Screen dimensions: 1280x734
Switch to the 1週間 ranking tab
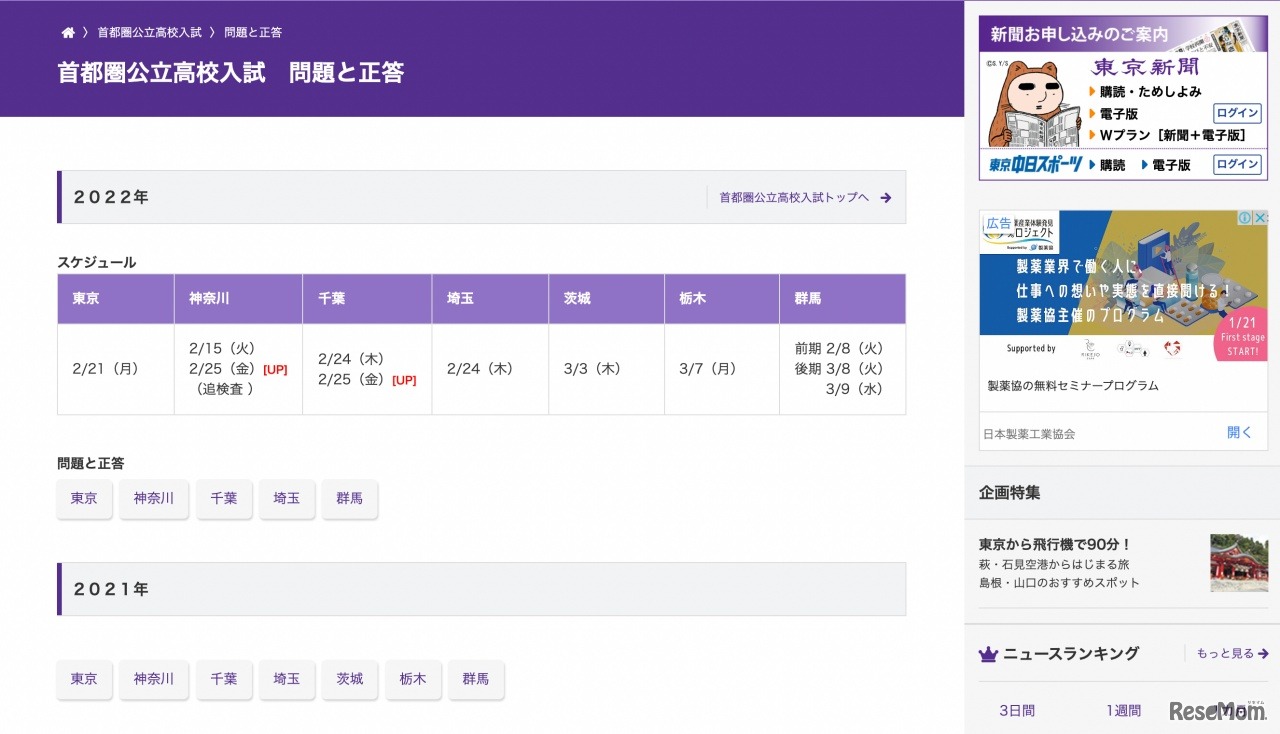tap(1122, 710)
